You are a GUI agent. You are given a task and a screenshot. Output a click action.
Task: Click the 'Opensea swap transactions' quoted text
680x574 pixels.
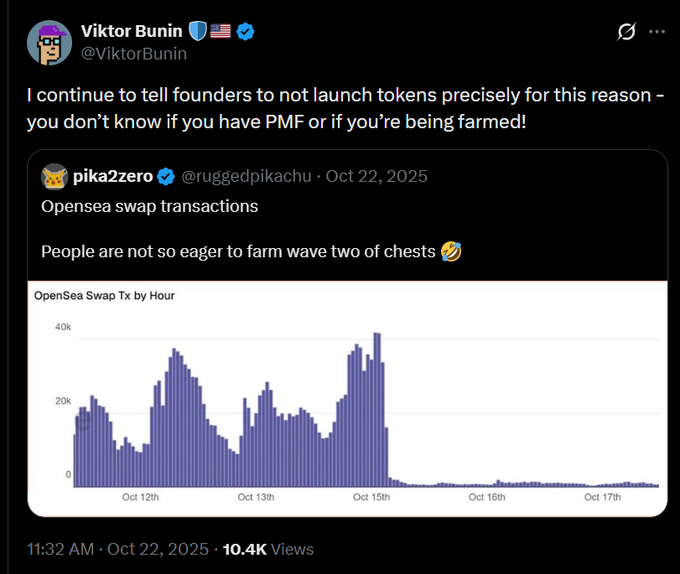click(x=149, y=206)
